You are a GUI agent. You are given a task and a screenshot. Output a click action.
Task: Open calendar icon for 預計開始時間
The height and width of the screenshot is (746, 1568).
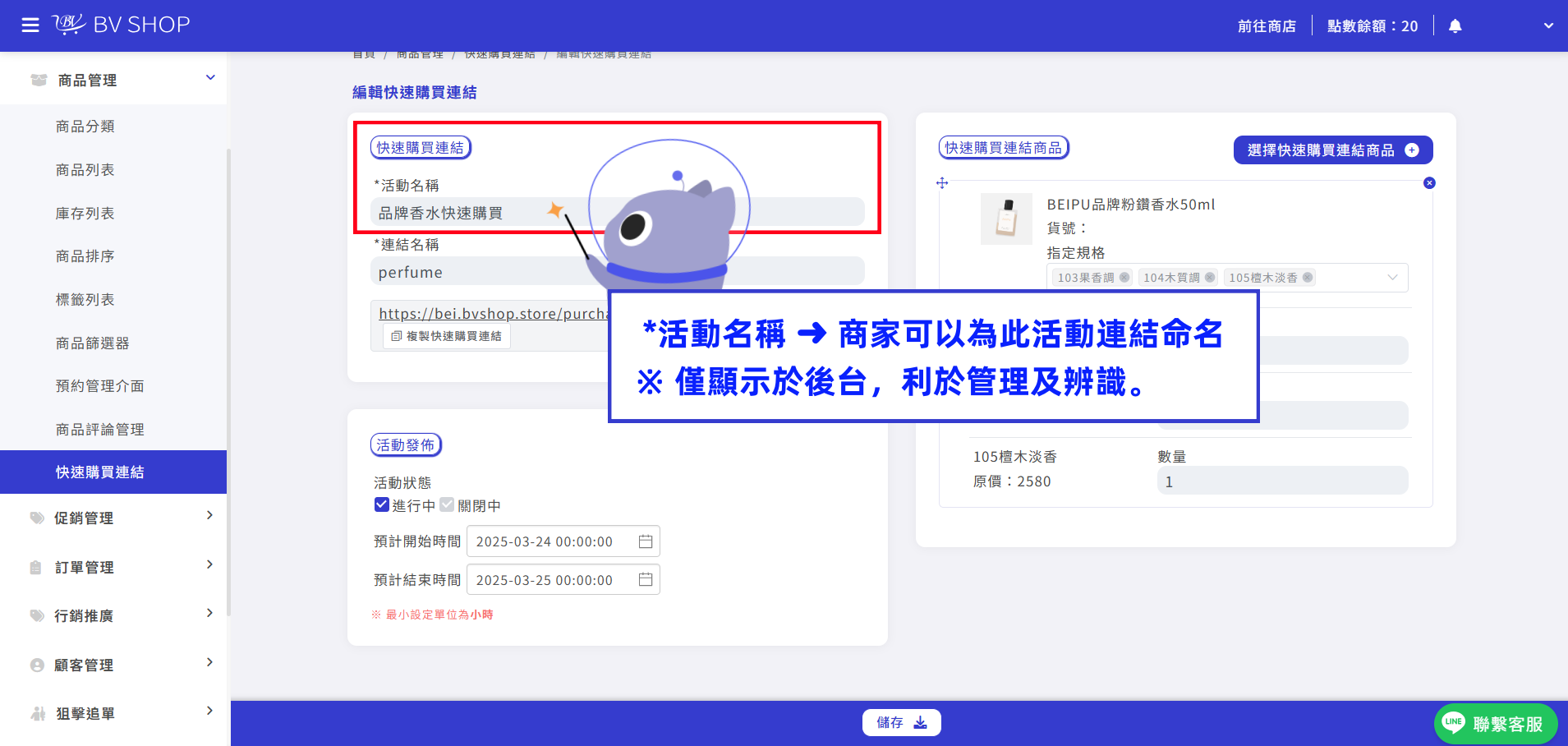[x=646, y=541]
